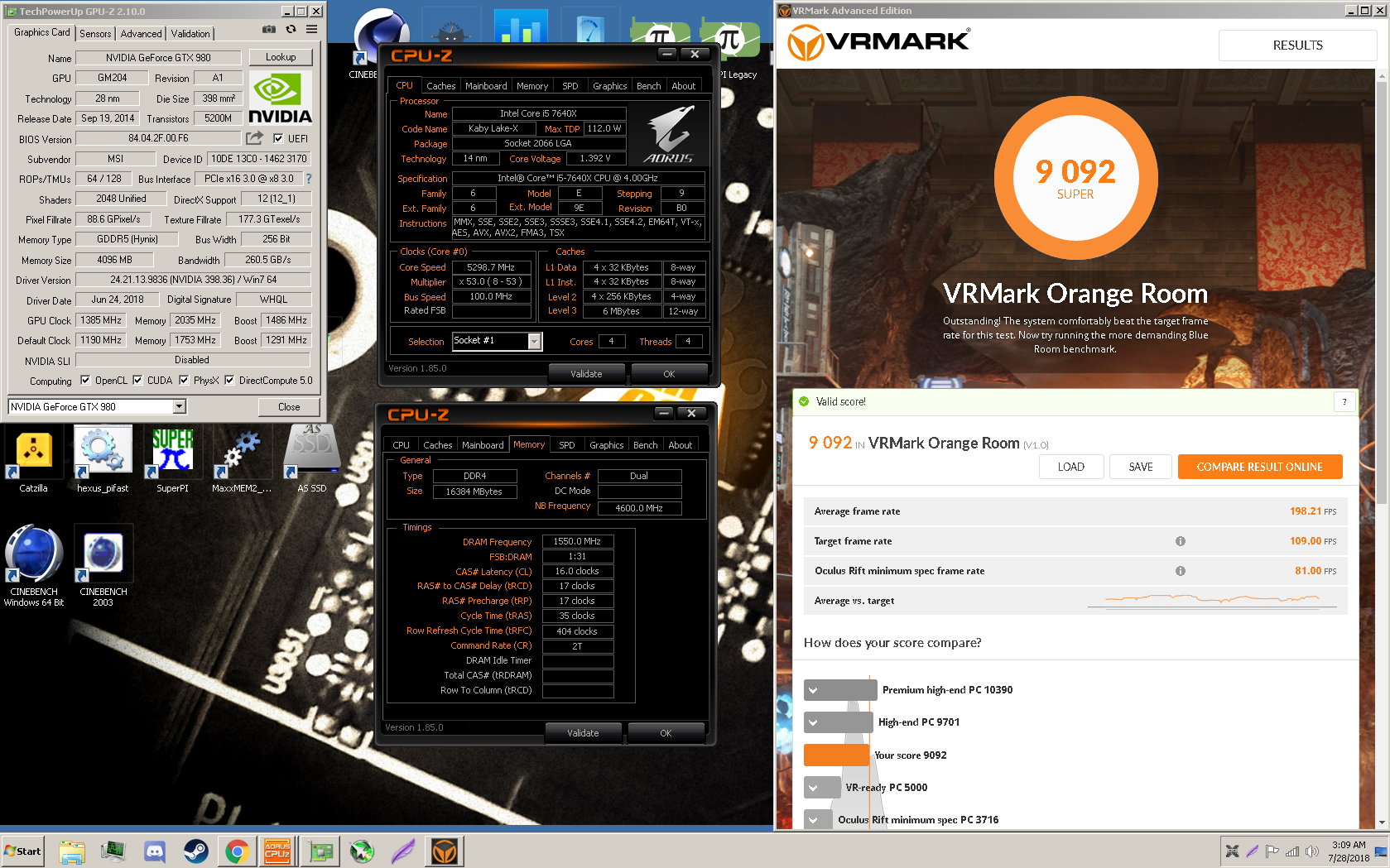Open the AS SSD desktop shortcut
This screenshot has height=868, width=1390.
point(311,459)
